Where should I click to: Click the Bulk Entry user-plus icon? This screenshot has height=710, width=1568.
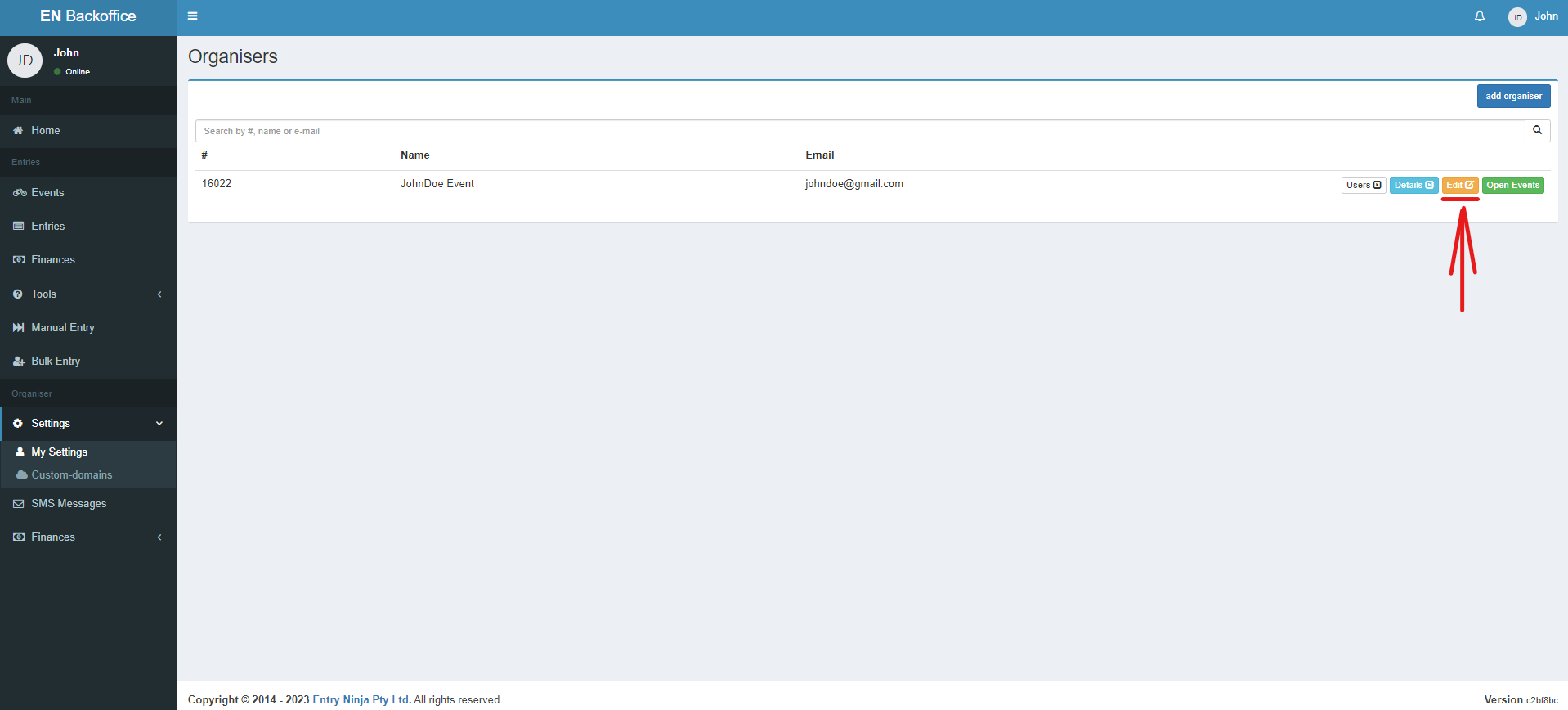pyautogui.click(x=19, y=362)
